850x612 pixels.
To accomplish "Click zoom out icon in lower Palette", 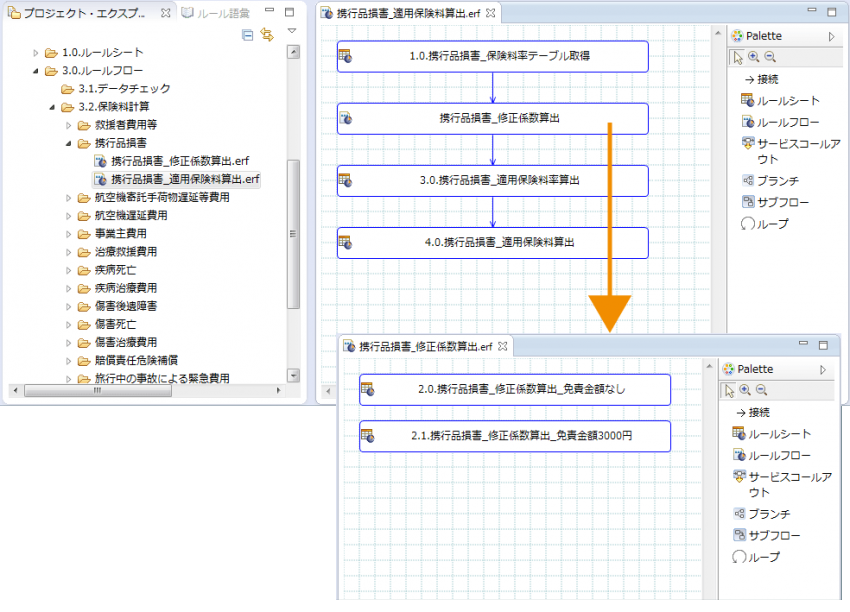I will (761, 390).
